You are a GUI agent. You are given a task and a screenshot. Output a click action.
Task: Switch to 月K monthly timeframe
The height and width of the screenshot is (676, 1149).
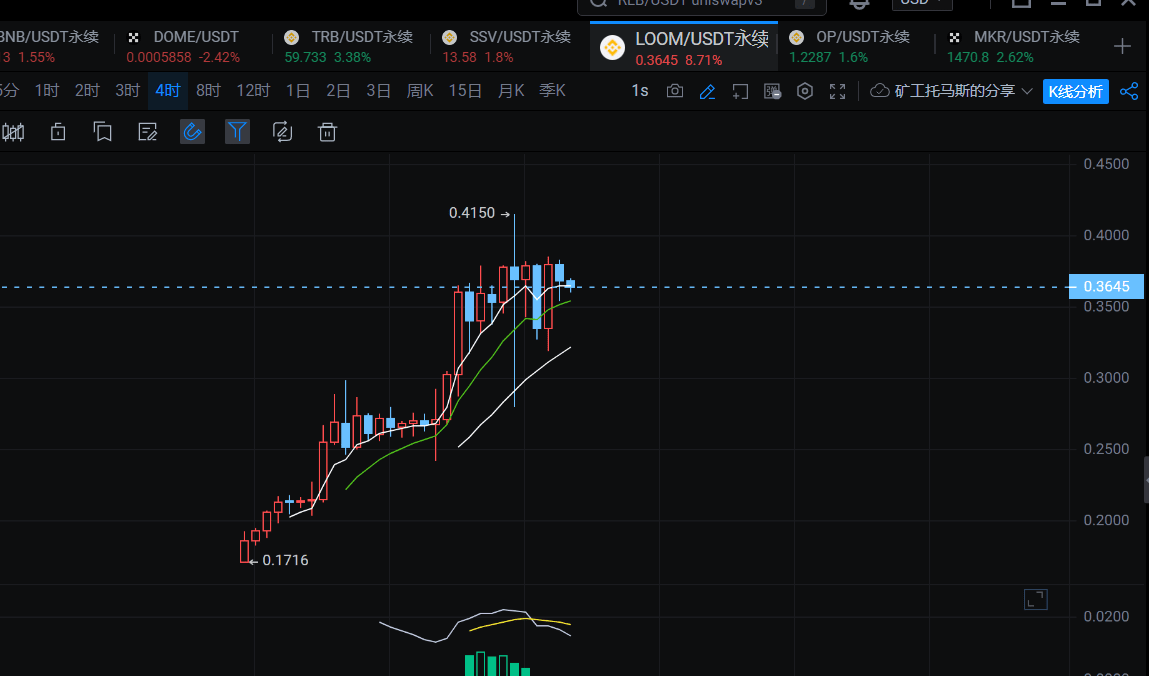click(511, 91)
